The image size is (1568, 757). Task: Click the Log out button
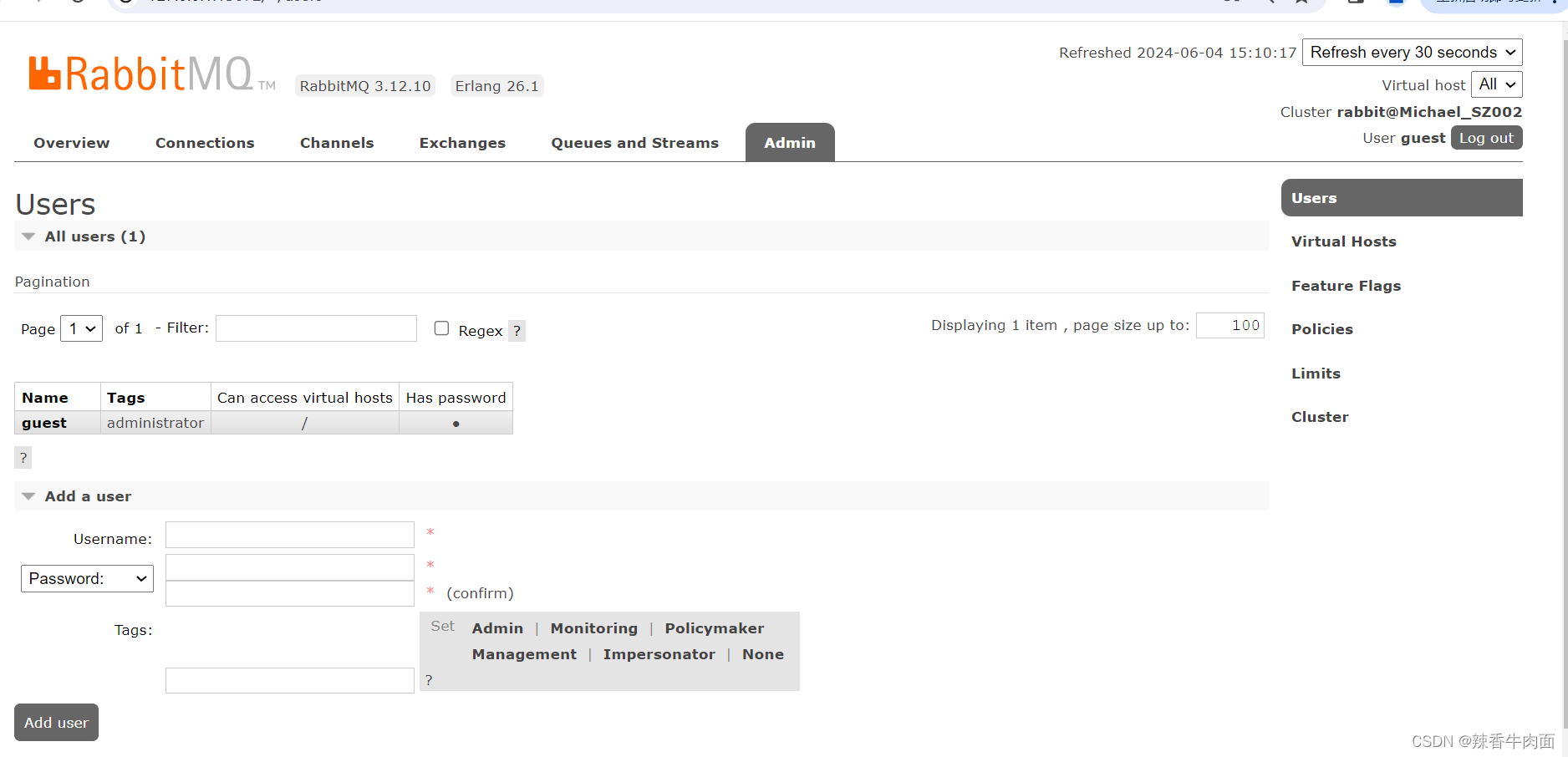[x=1486, y=138]
